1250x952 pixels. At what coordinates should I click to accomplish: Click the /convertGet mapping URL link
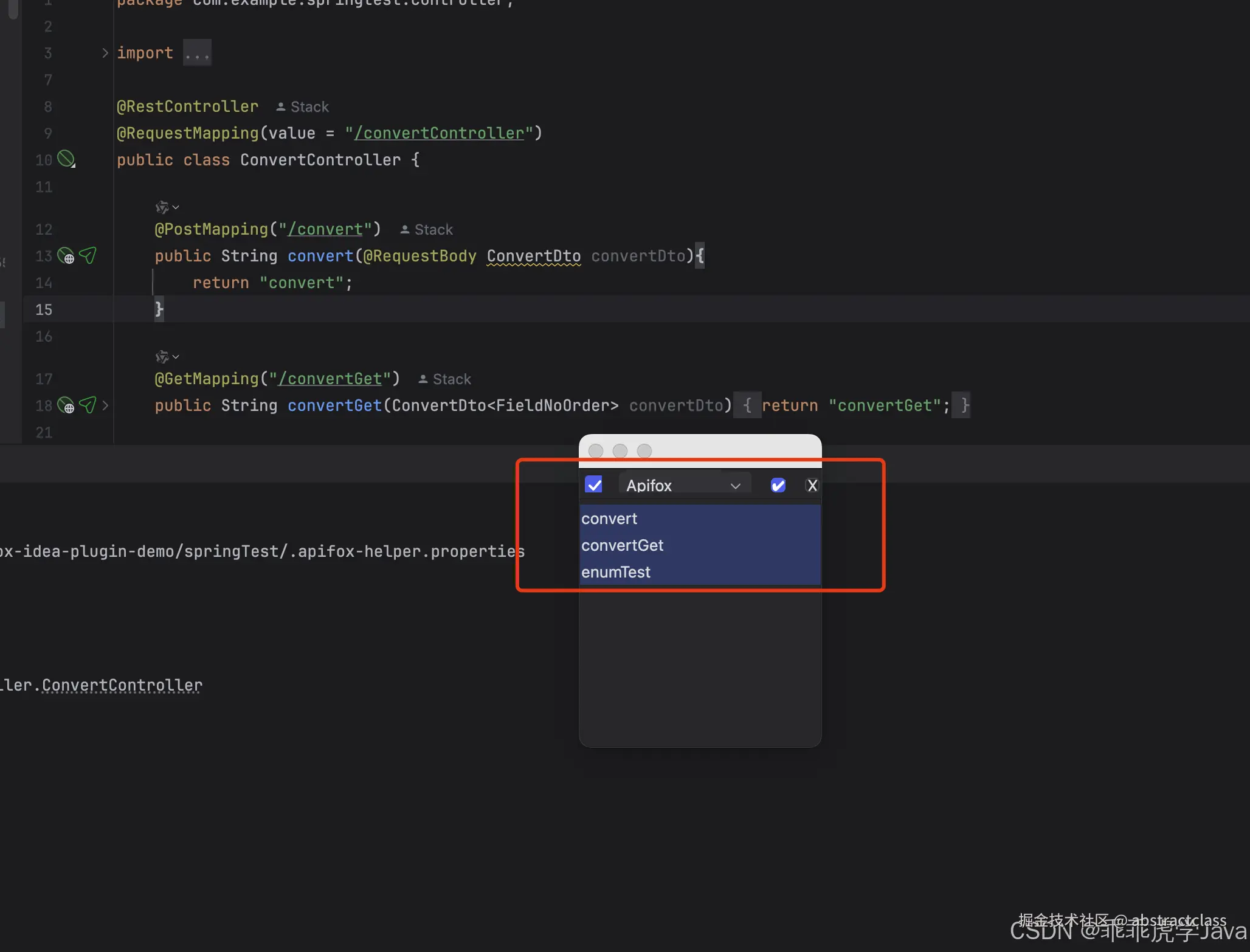330,379
